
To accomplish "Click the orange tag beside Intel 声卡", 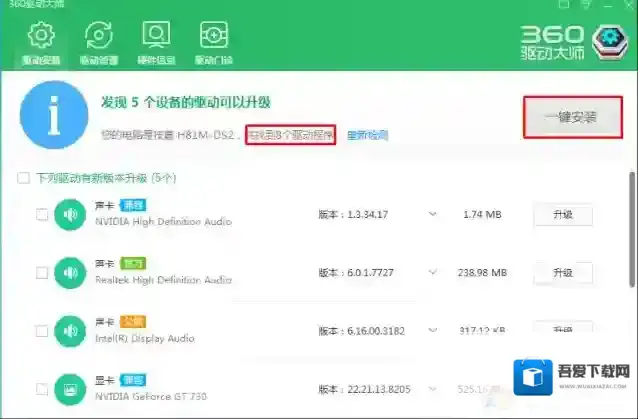I will [x=133, y=322].
